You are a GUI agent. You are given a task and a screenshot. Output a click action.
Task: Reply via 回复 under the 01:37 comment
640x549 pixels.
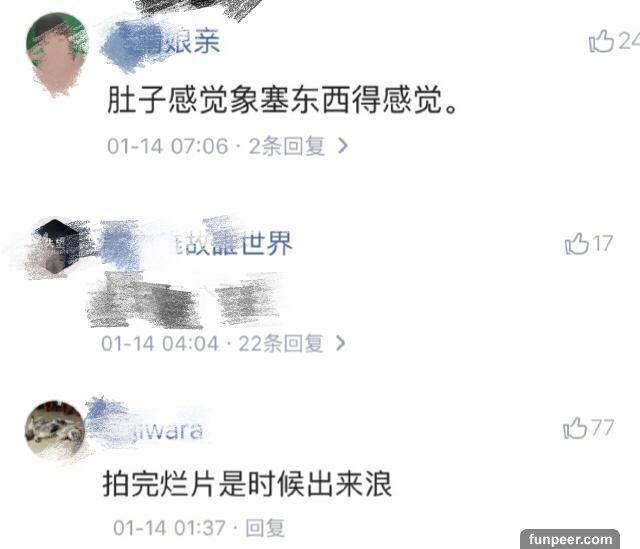tap(264, 528)
